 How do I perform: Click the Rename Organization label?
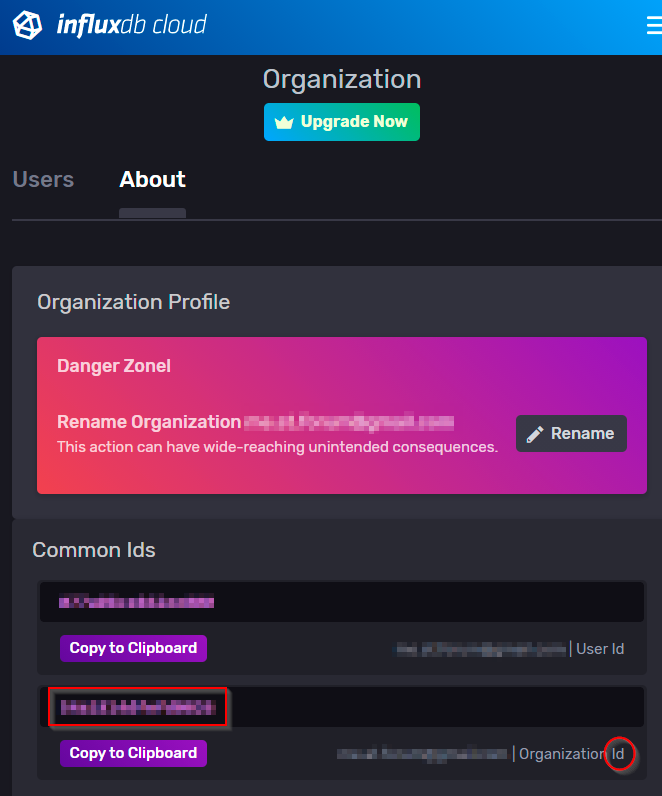pos(149,422)
